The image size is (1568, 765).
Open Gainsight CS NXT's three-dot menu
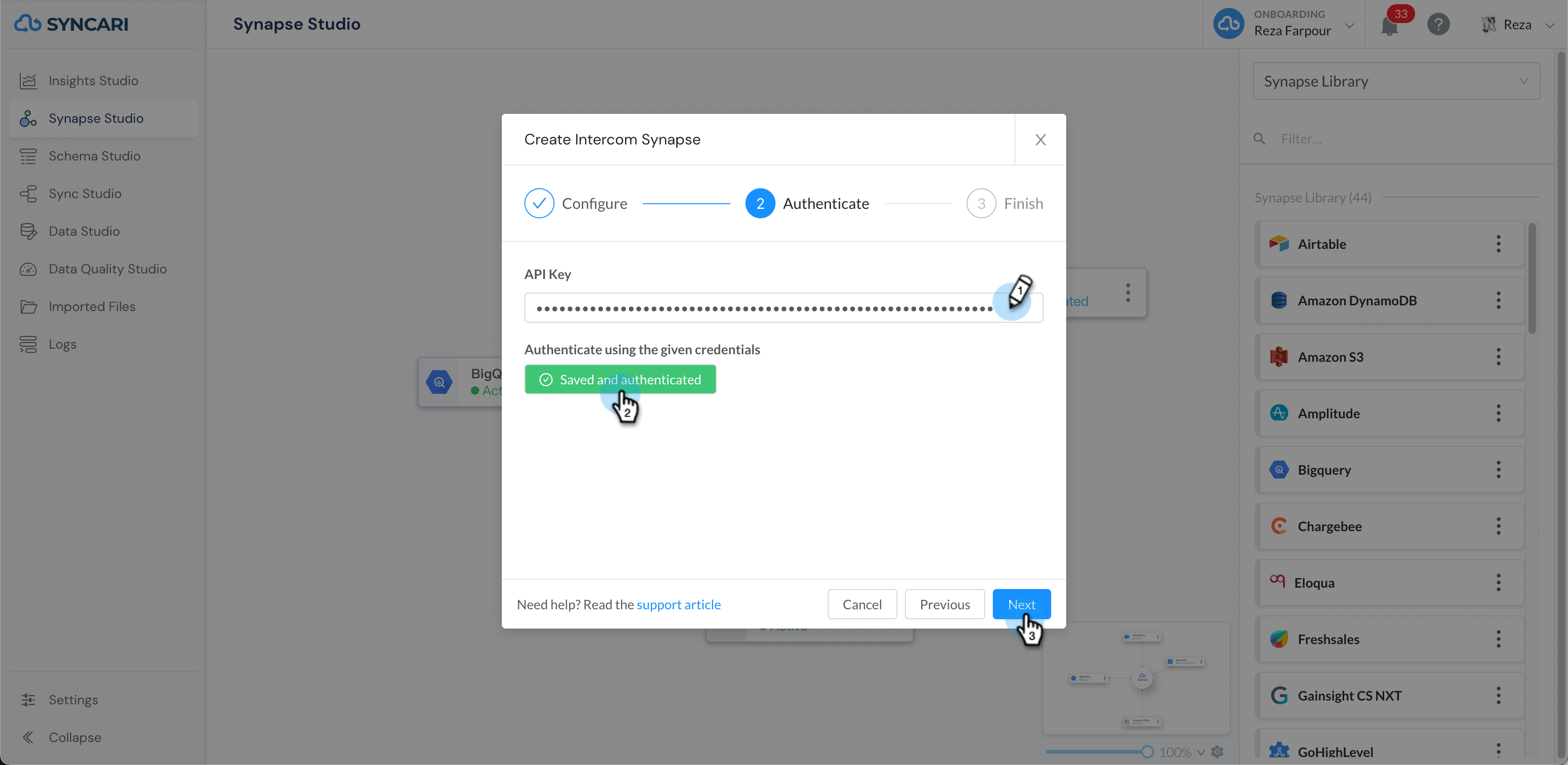coord(1498,696)
